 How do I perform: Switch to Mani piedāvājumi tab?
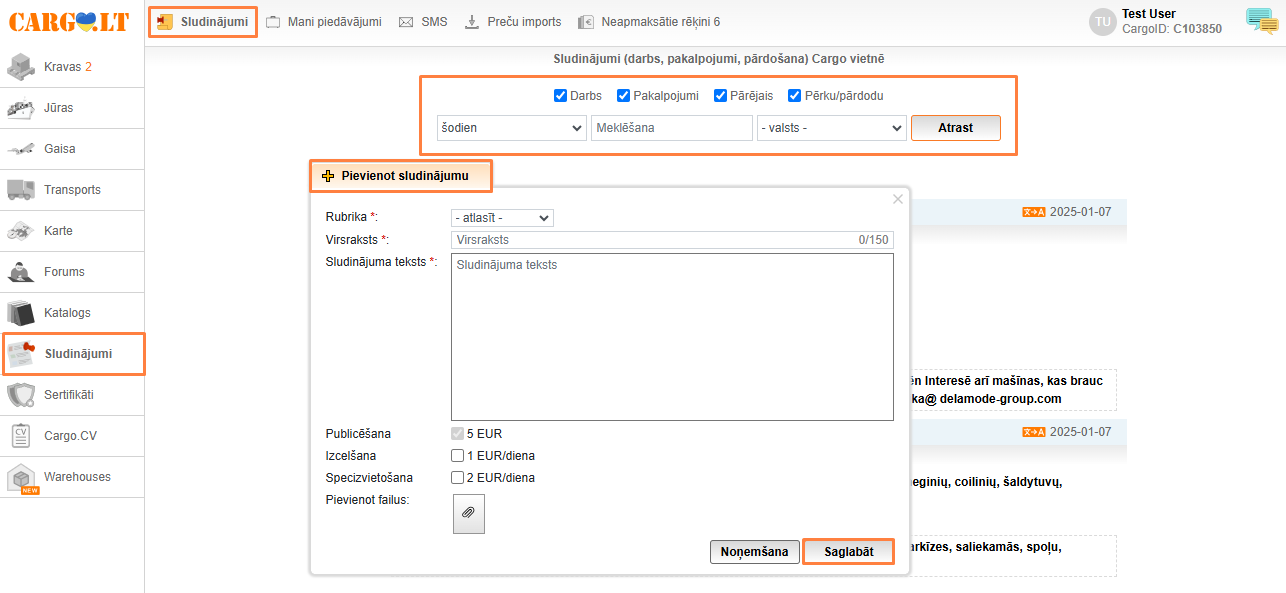[x=323, y=22]
